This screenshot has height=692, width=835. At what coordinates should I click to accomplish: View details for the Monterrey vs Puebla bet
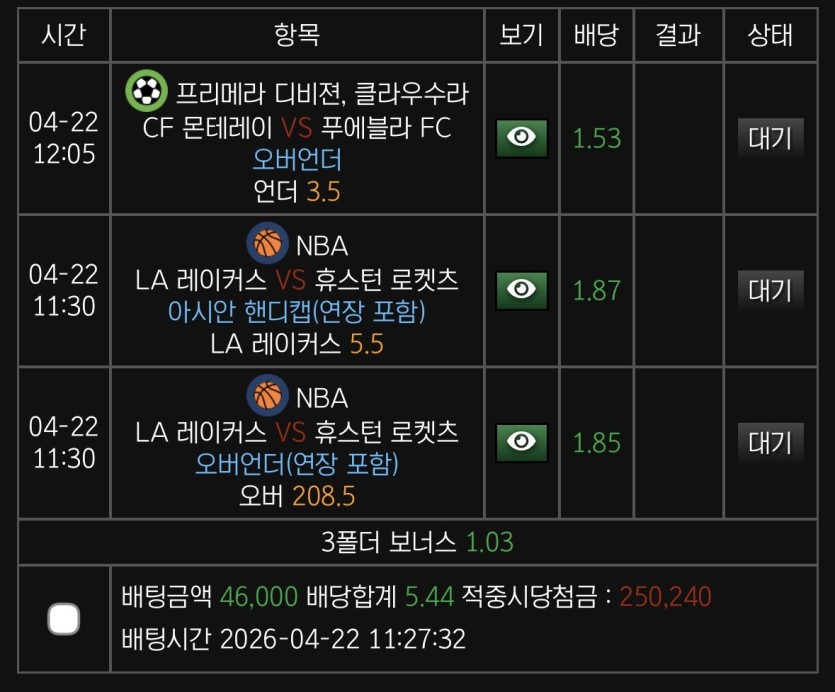(521, 138)
